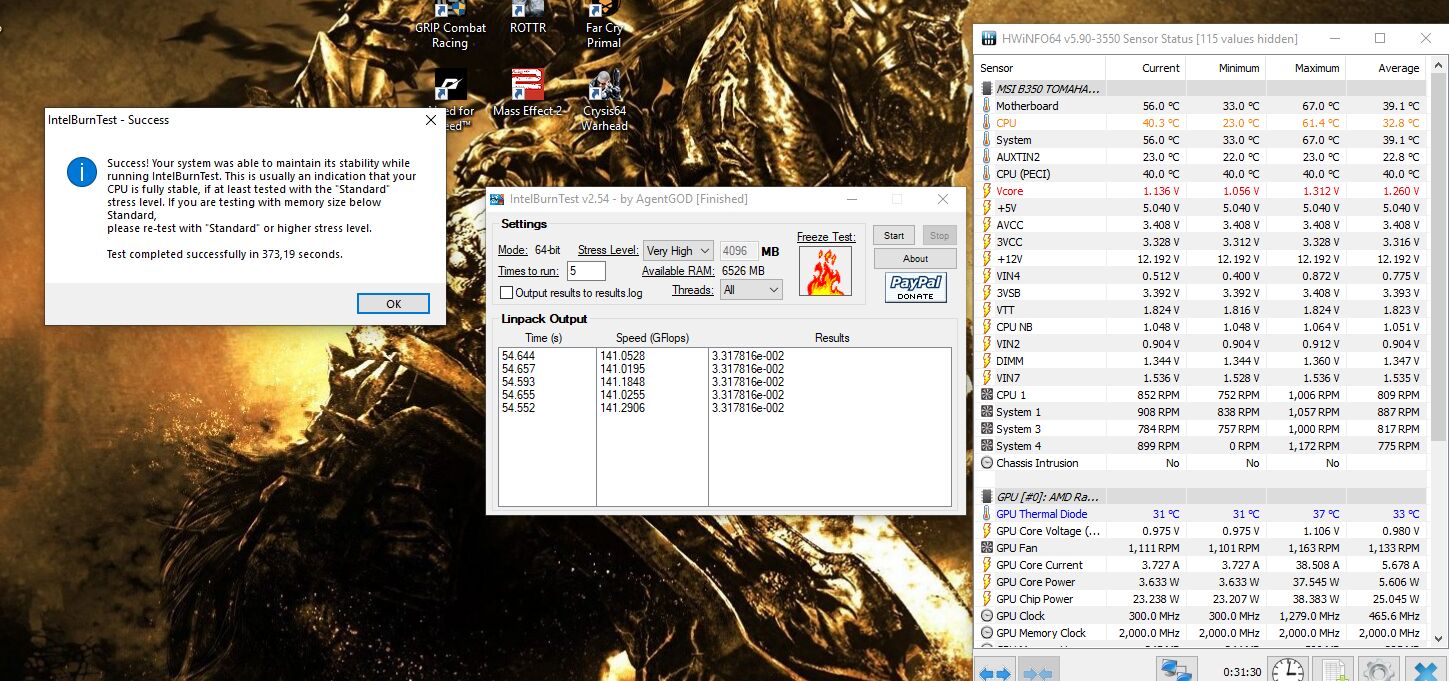This screenshot has height=681, width=1449.
Task: Click the 54.644 time value in Linpack Output
Action: point(518,356)
